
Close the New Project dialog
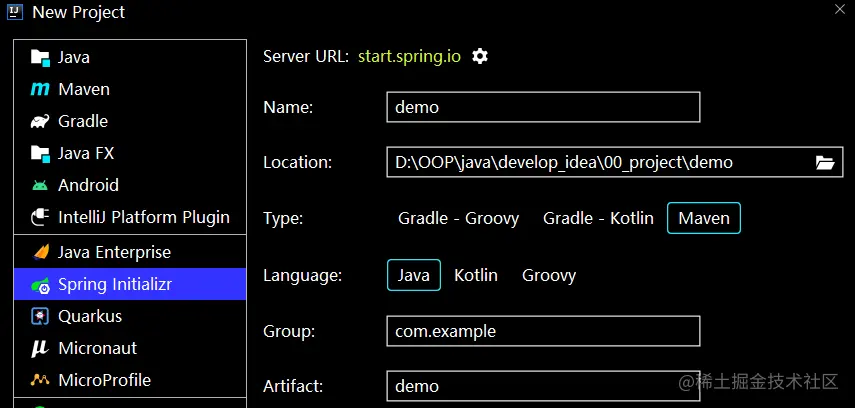(x=840, y=9)
